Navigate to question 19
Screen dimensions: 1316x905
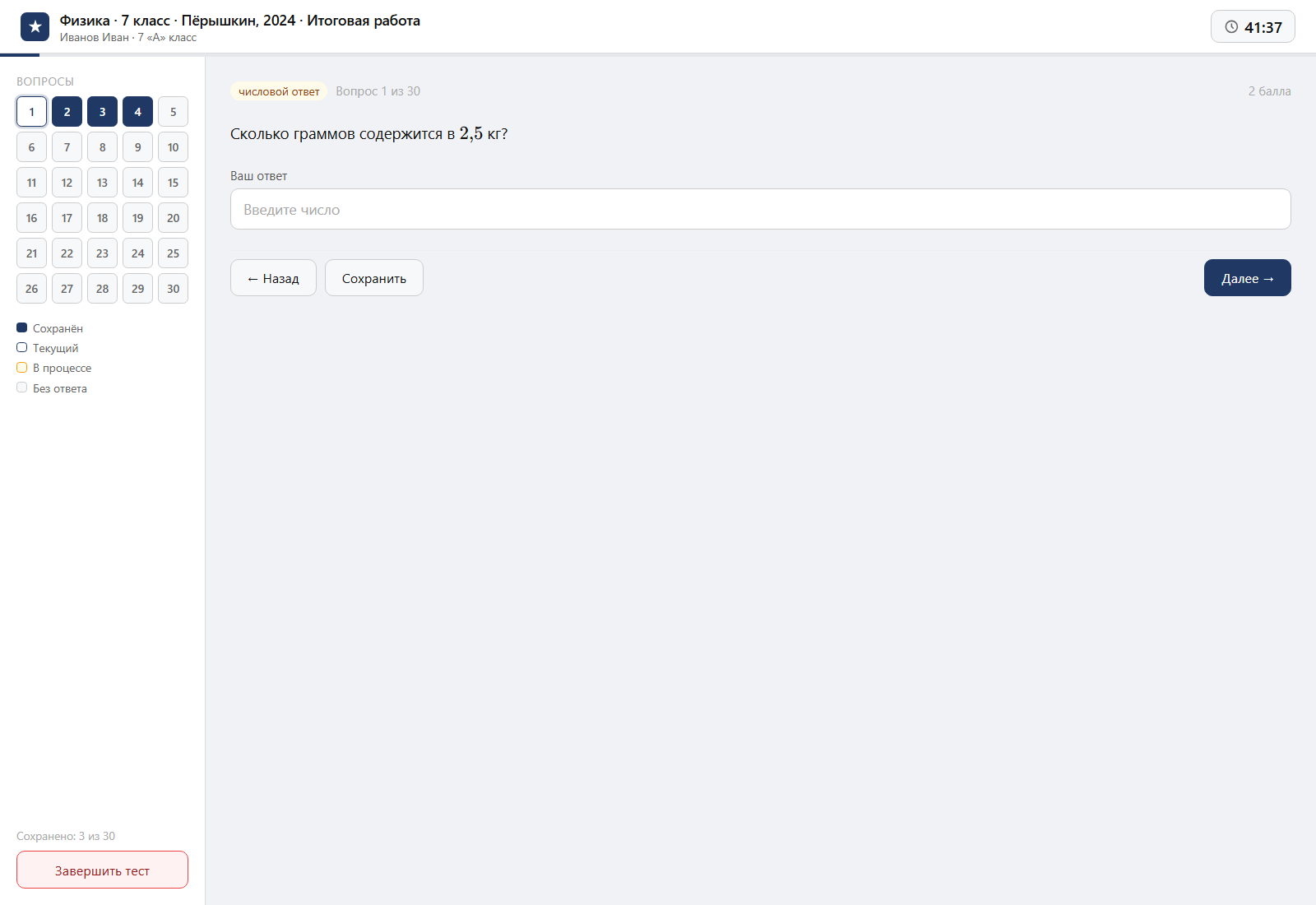[x=137, y=218]
